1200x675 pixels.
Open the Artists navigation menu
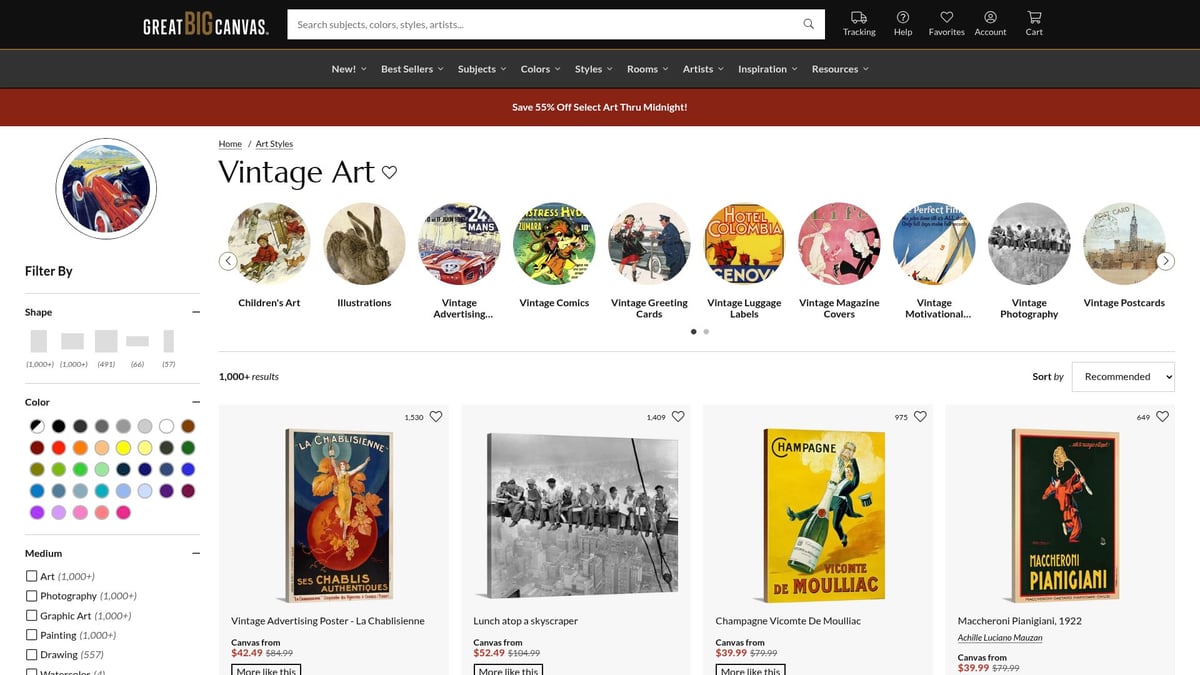click(x=704, y=69)
